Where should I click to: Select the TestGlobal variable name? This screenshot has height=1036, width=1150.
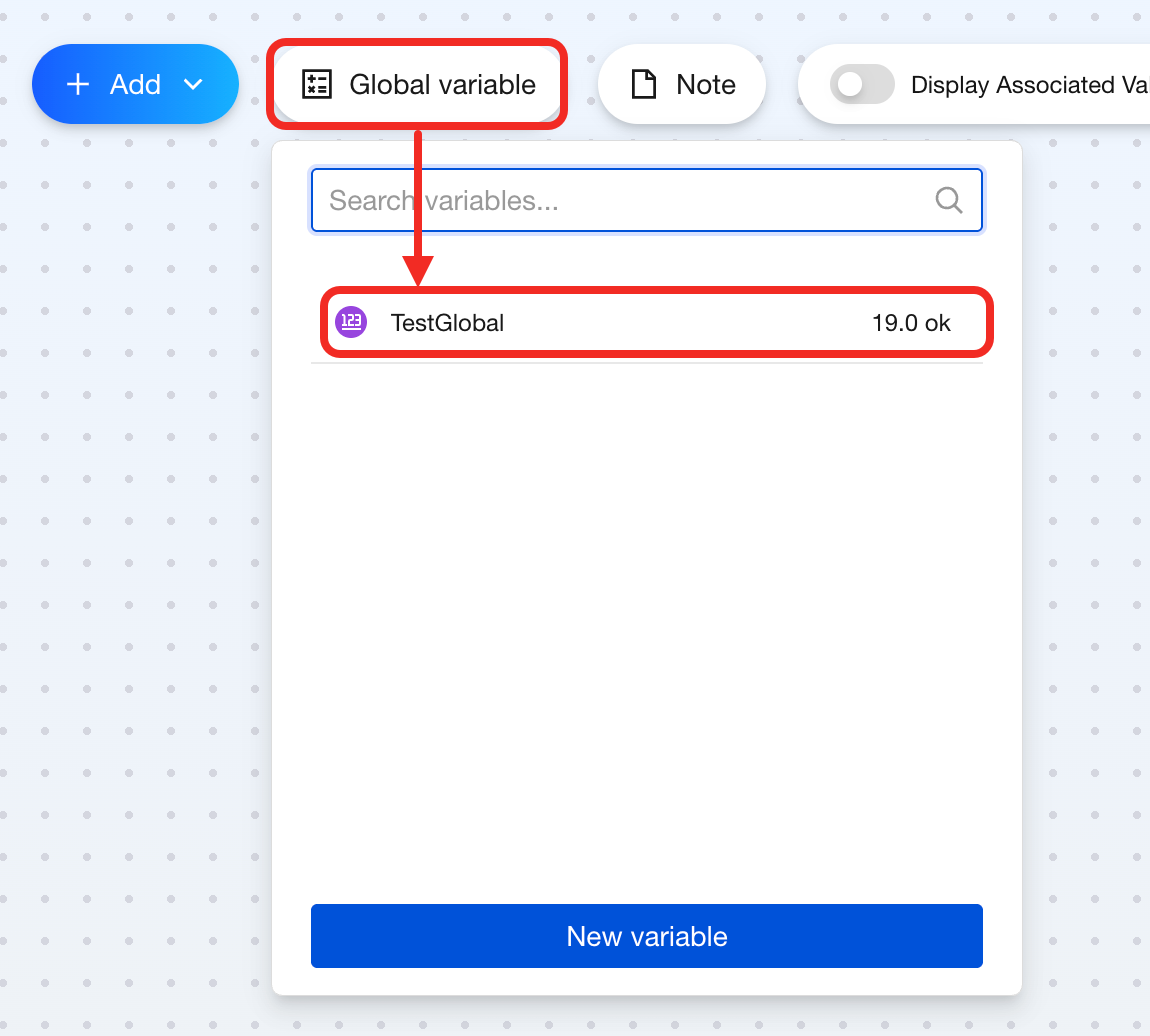447,323
